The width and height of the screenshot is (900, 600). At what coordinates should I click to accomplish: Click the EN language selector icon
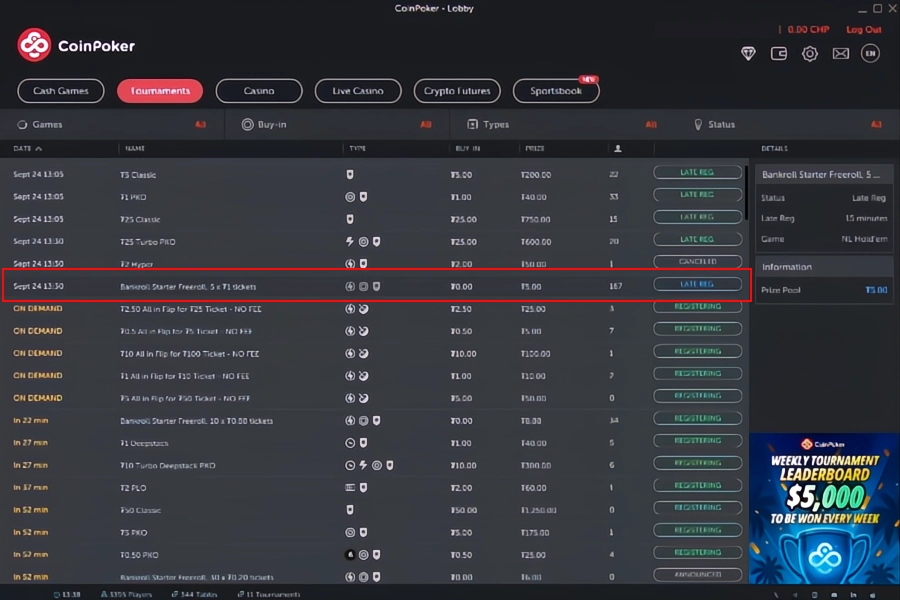[x=870, y=54]
